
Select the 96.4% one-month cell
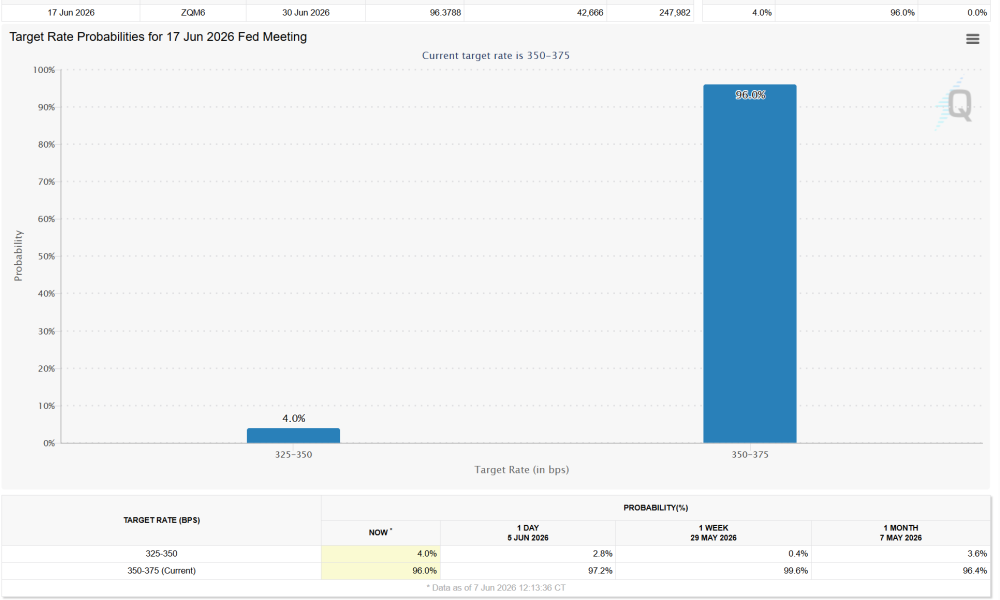(901, 571)
